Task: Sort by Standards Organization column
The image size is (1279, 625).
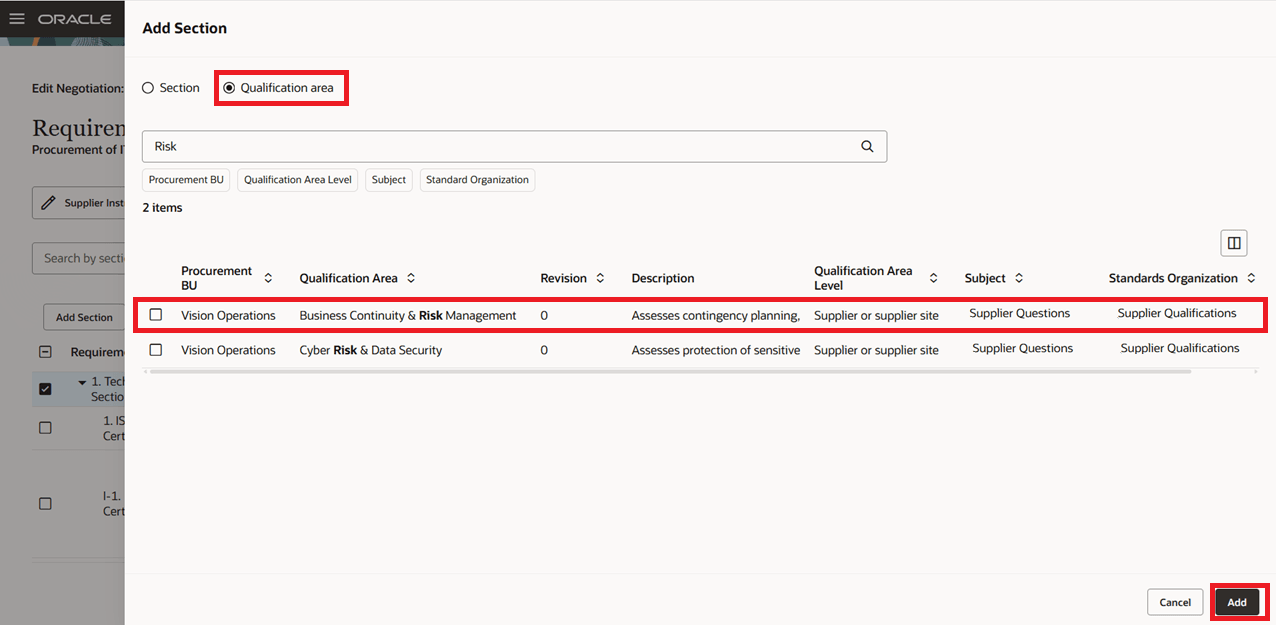Action: point(1251,278)
